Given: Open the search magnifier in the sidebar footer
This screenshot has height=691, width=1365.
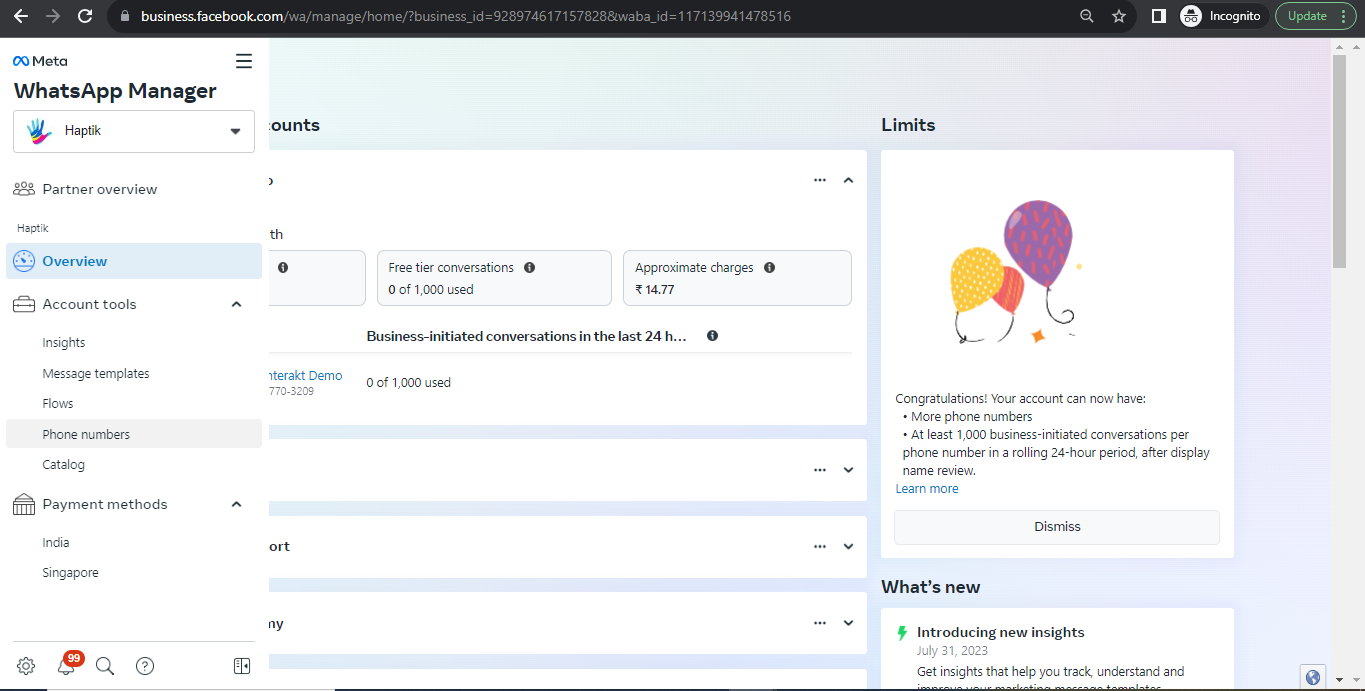Looking at the screenshot, I should click(105, 666).
